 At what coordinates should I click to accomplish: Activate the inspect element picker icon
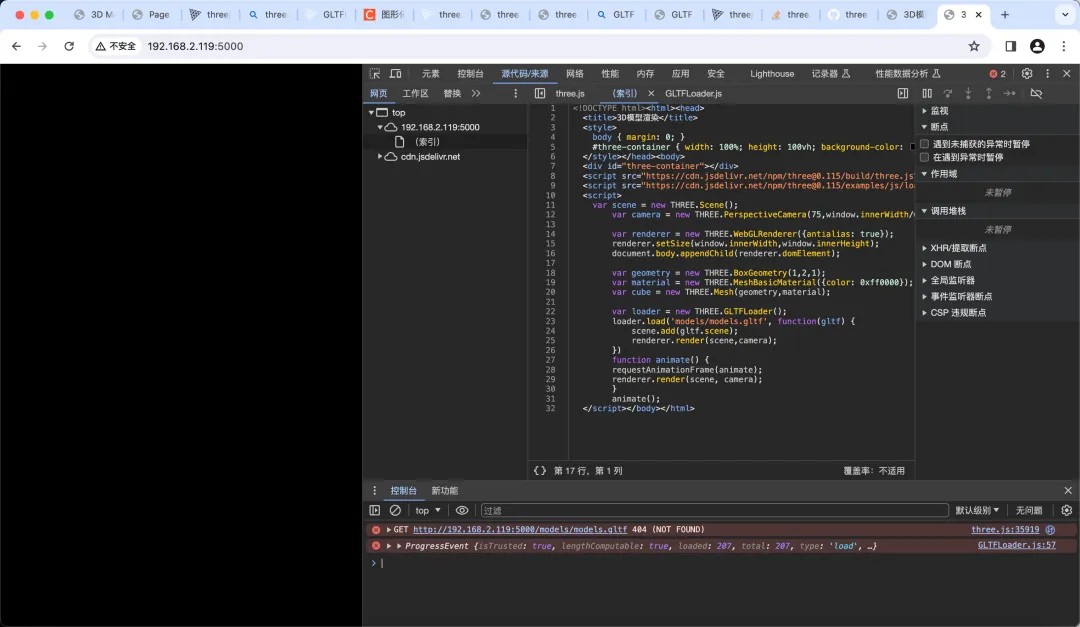coord(375,74)
